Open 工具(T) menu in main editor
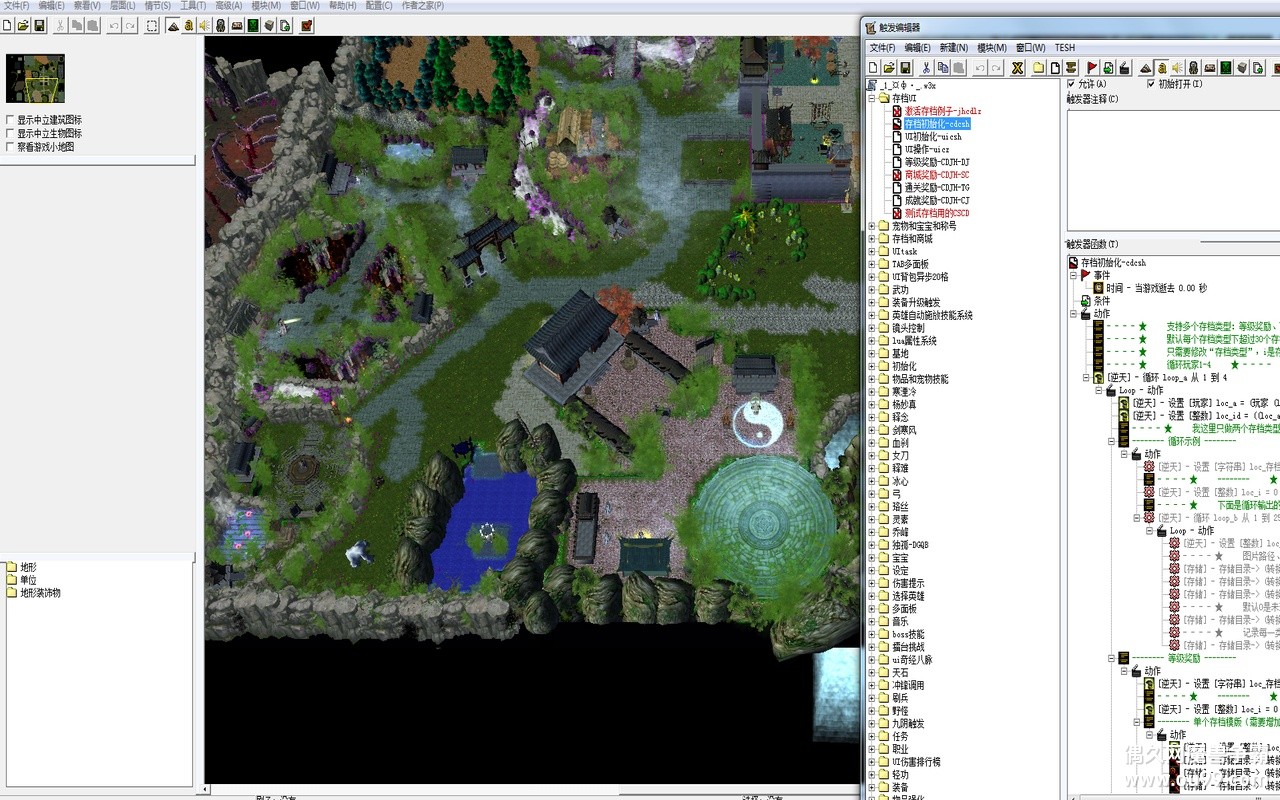The height and width of the screenshot is (800, 1280). click(193, 5)
